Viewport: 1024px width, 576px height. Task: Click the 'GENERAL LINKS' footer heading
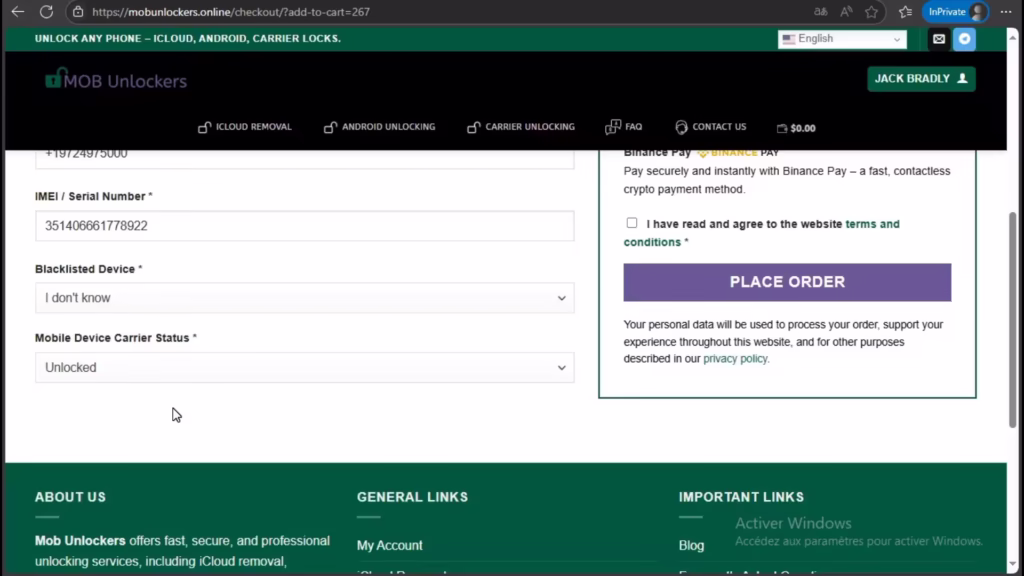(x=413, y=497)
